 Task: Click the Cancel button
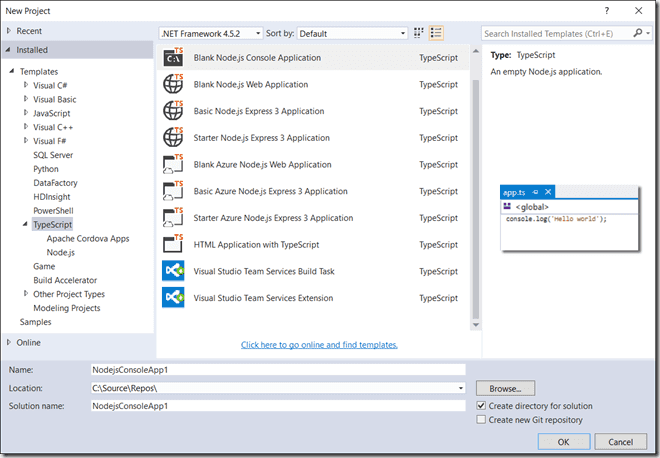[620, 442]
